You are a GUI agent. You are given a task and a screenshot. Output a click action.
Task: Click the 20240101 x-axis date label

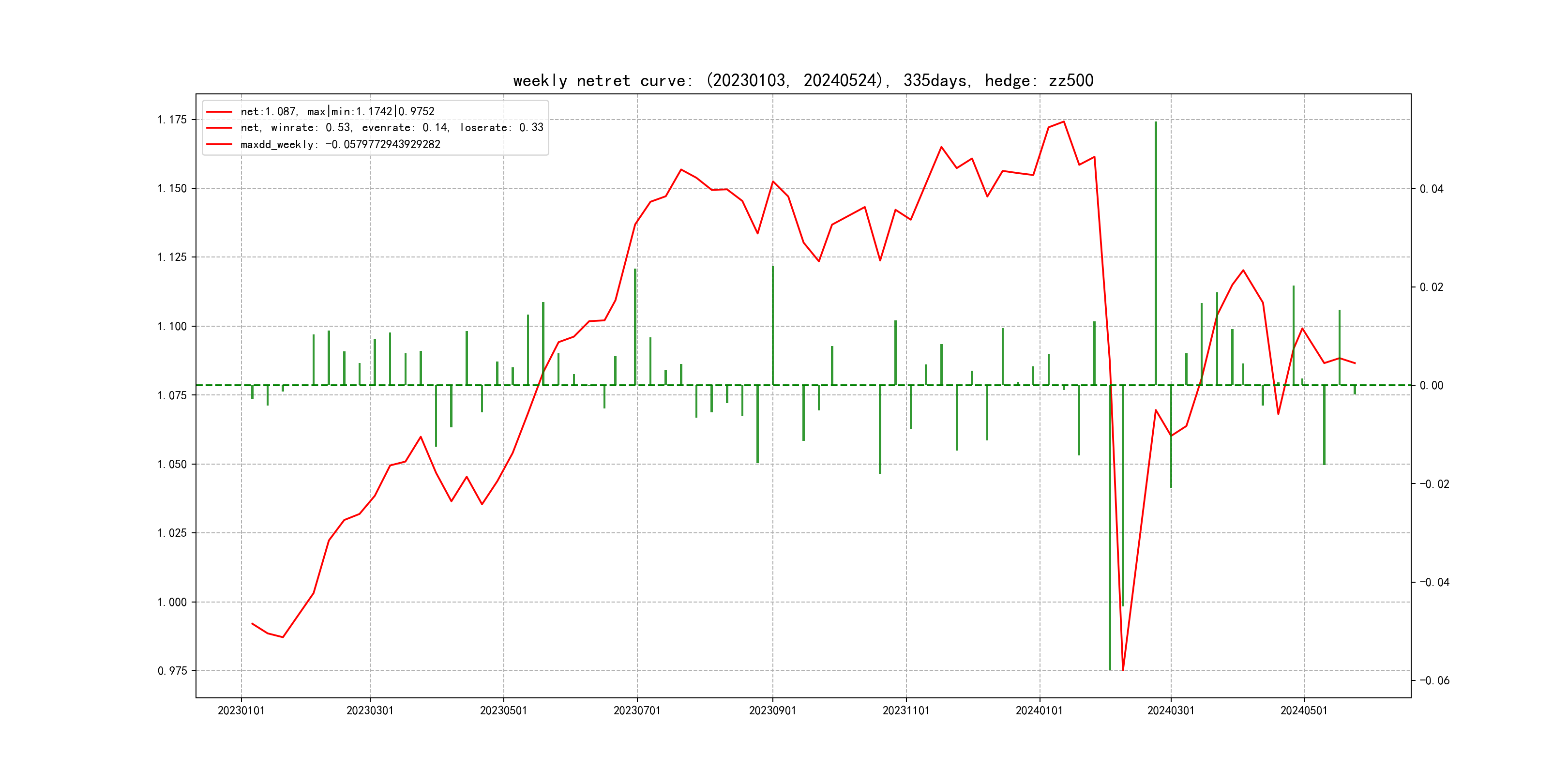coord(1039,710)
